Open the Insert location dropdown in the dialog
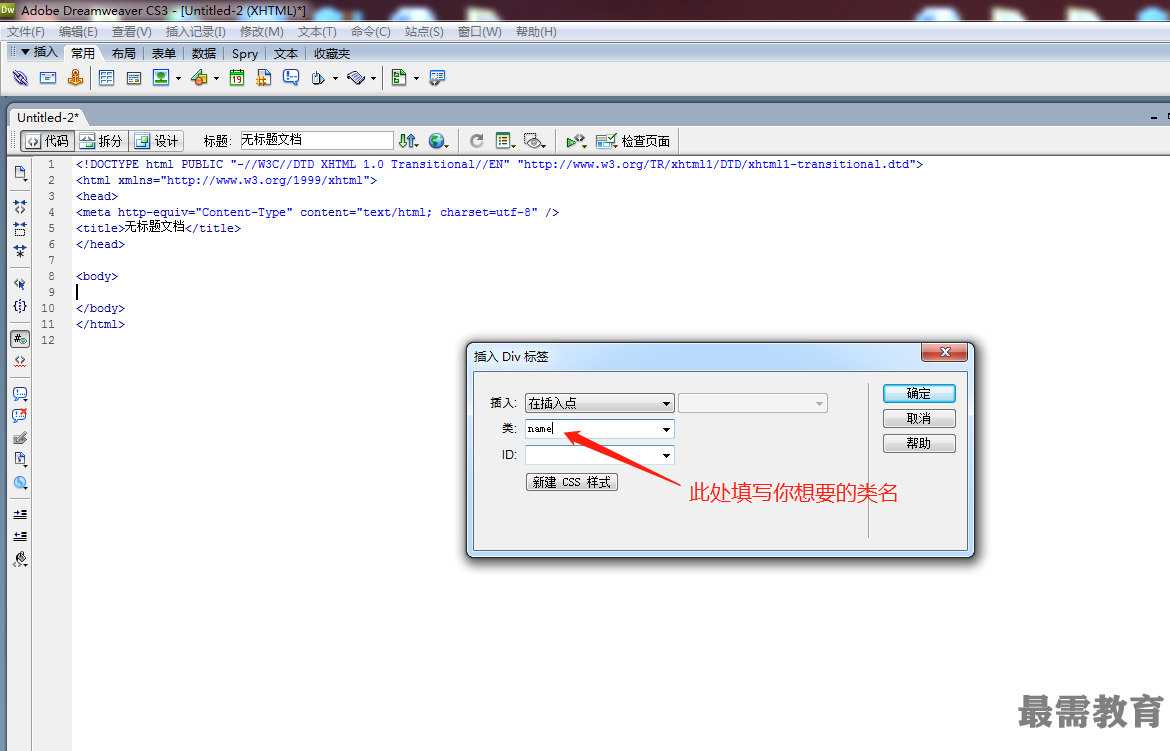Screen dimensions: 1170x751 tap(600, 403)
